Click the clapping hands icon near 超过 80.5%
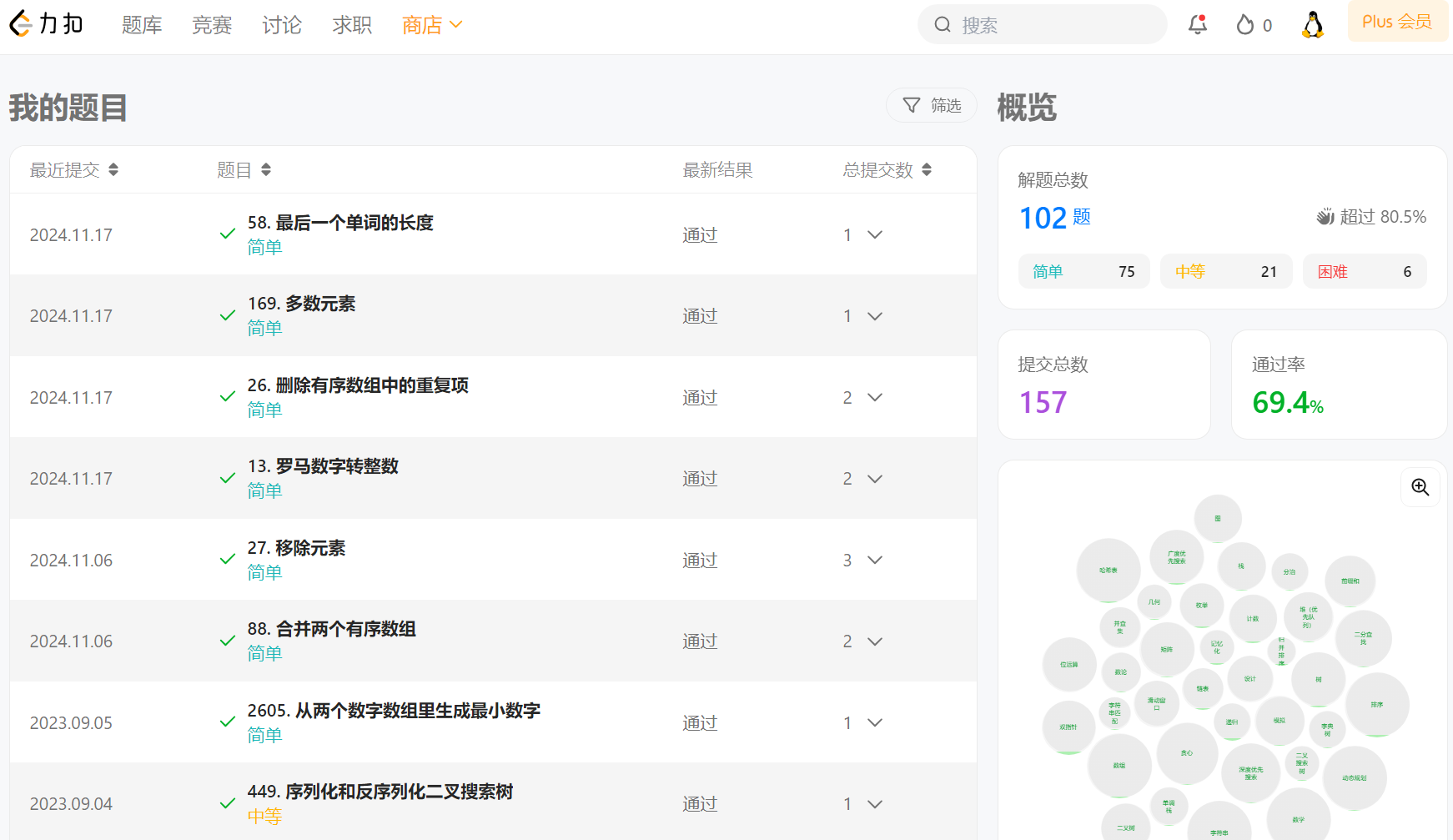 pyautogui.click(x=1325, y=217)
